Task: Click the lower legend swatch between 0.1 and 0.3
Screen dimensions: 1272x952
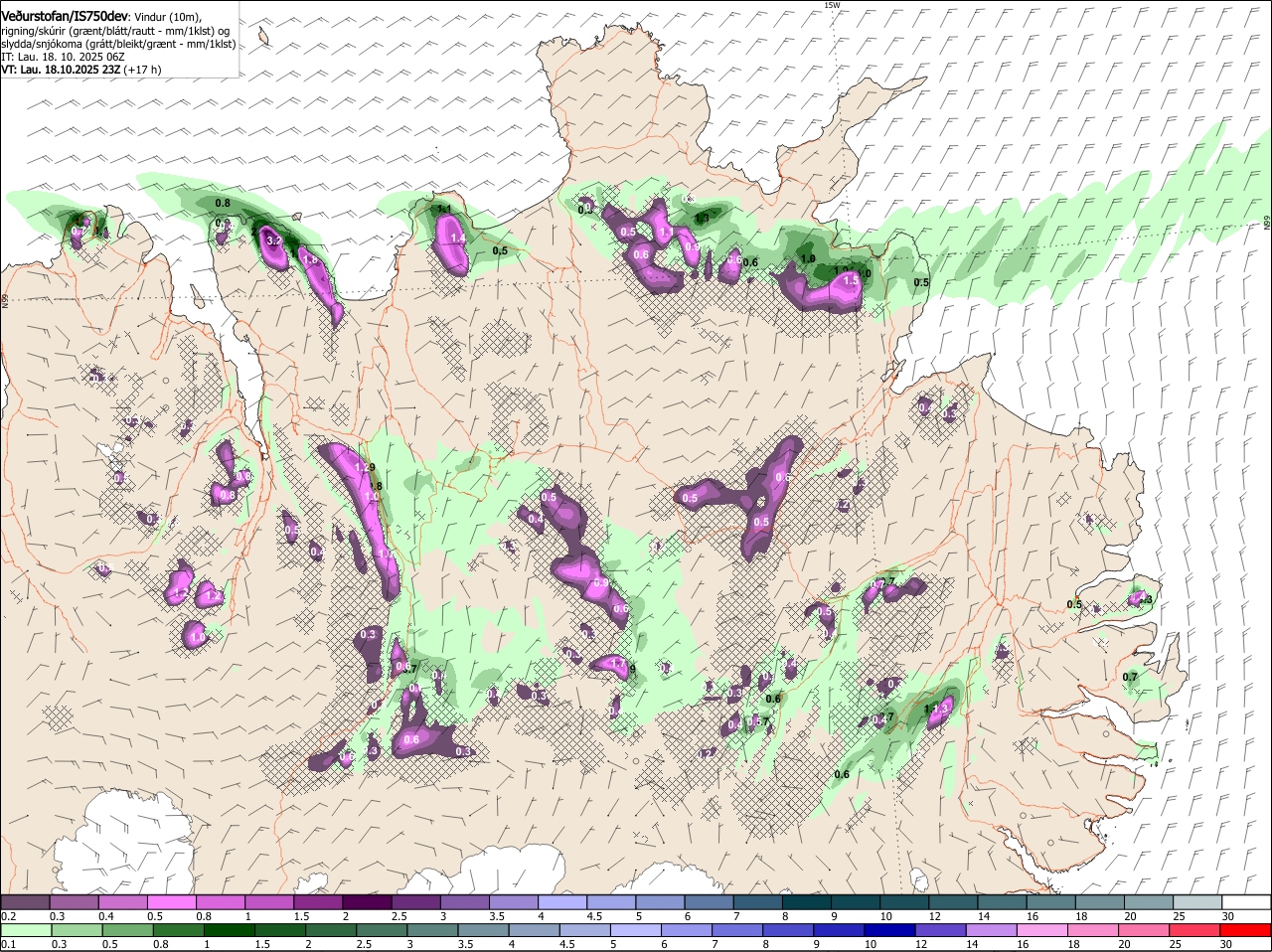Action: 26,930
